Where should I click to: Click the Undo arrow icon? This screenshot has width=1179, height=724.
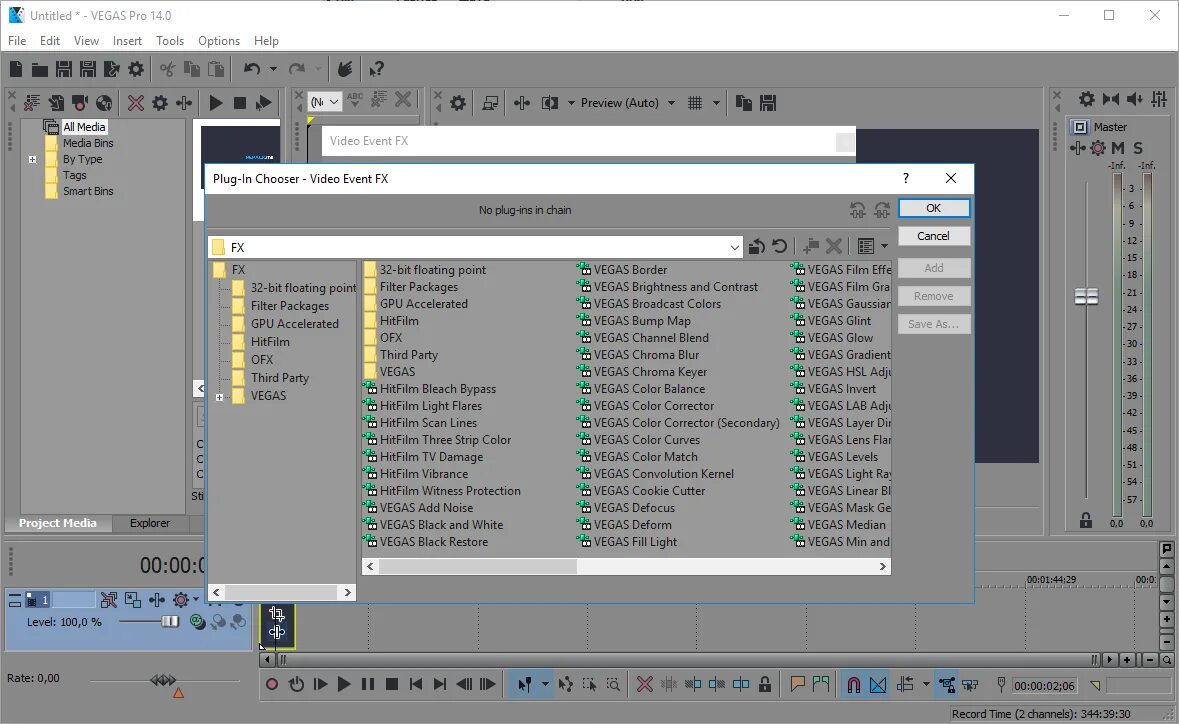tap(252, 69)
